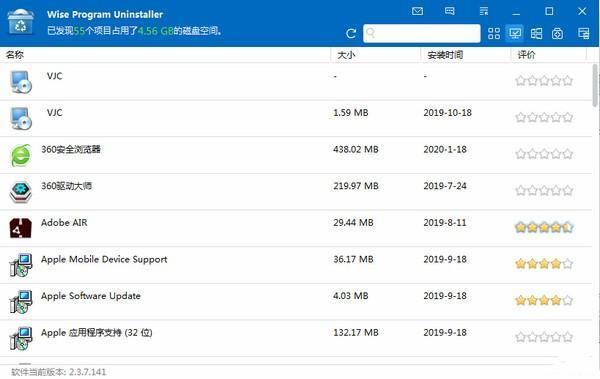
Task: Click the refresh list icon
Action: [x=351, y=34]
